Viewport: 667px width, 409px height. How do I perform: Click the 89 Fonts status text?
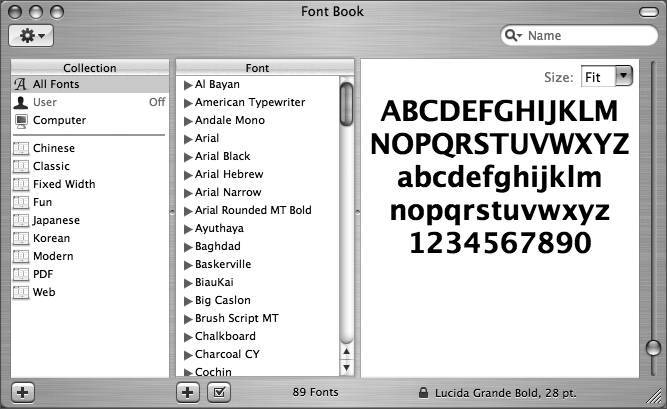315,392
